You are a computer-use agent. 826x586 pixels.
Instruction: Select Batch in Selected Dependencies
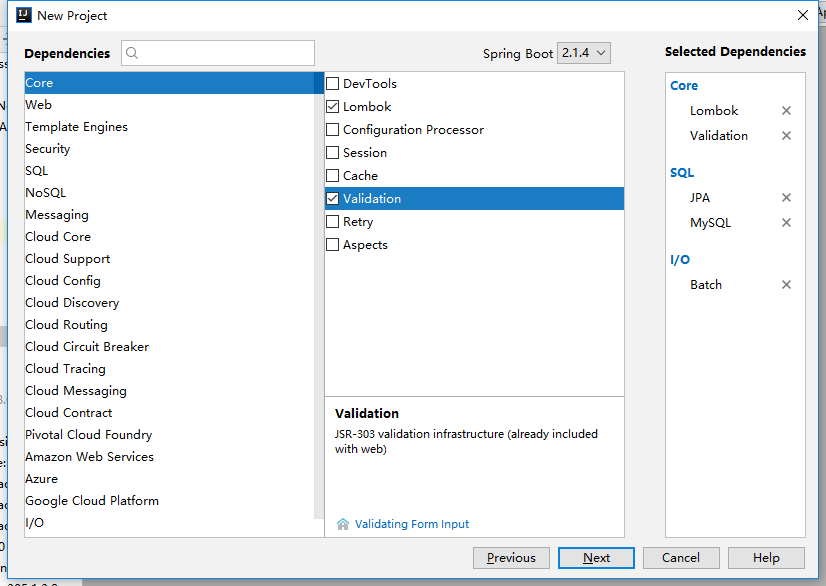pyautogui.click(x=706, y=285)
